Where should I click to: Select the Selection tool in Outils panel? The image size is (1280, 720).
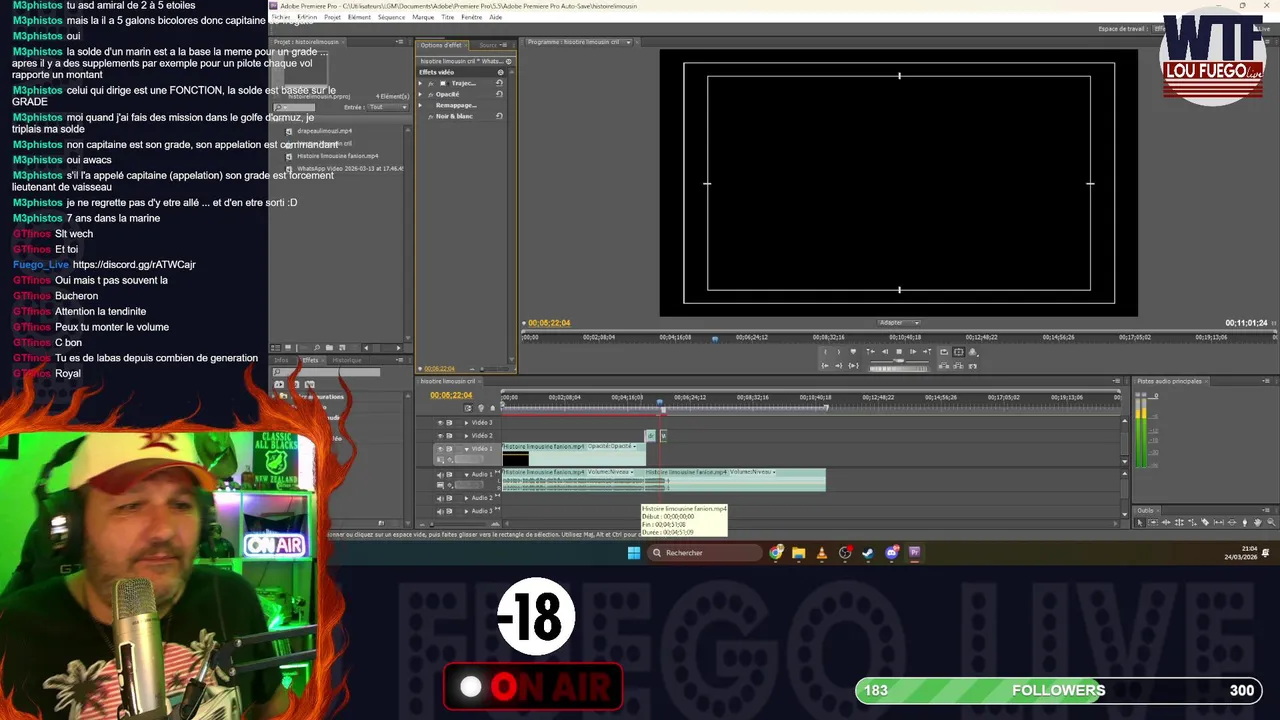(x=1140, y=522)
